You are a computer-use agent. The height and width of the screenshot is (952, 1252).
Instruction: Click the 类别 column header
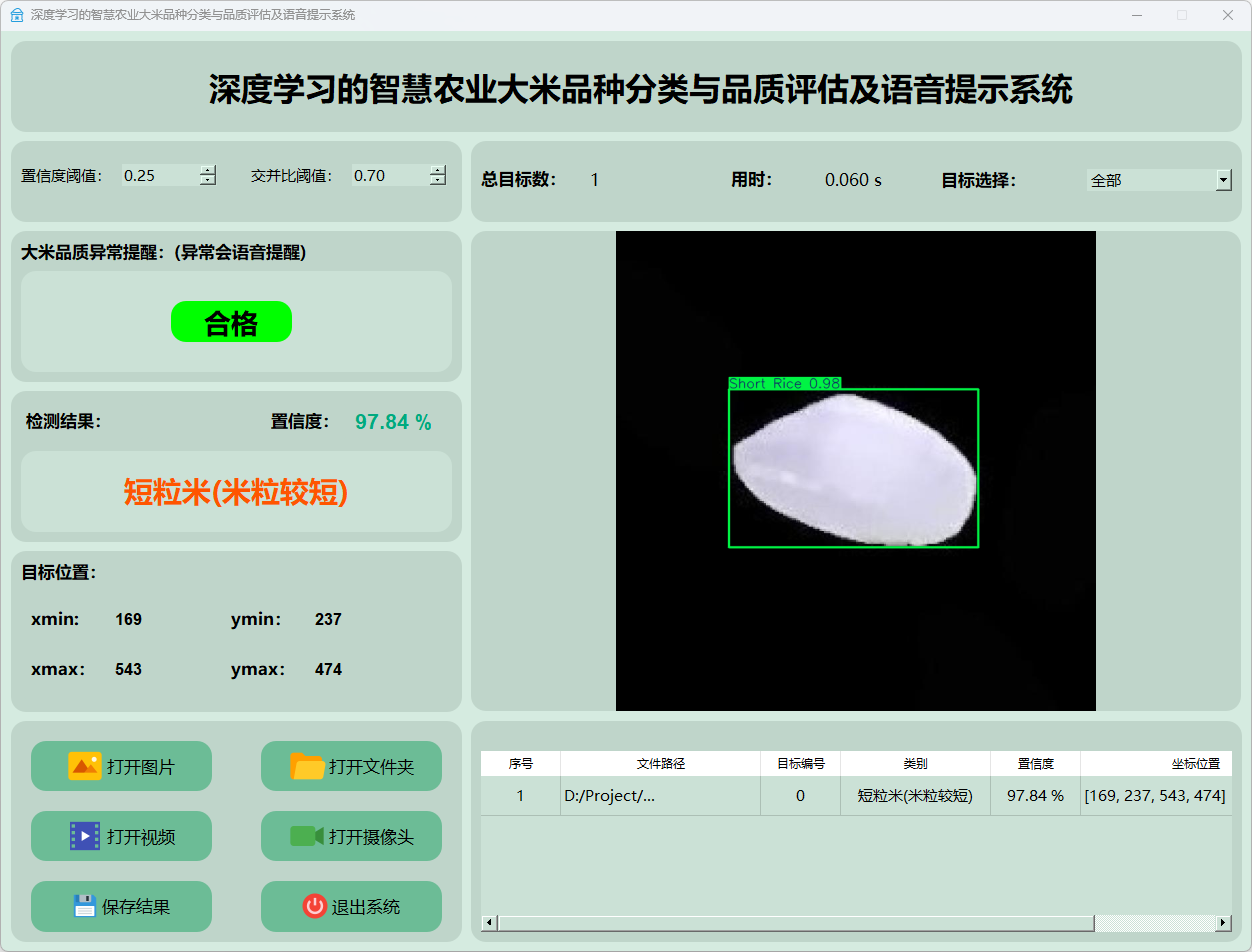(x=915, y=763)
